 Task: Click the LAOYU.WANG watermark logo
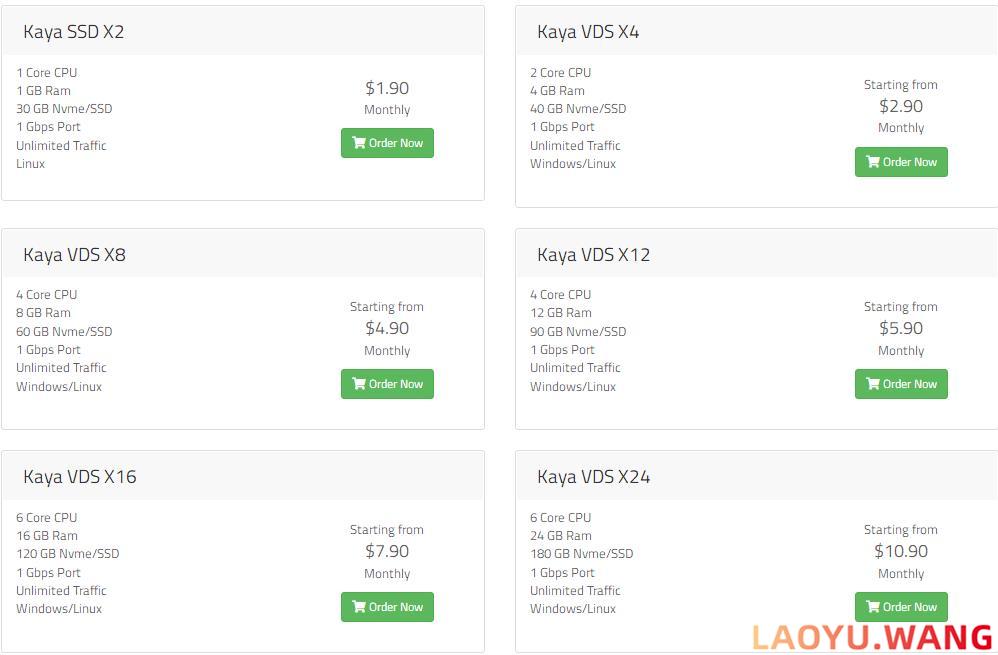872,638
